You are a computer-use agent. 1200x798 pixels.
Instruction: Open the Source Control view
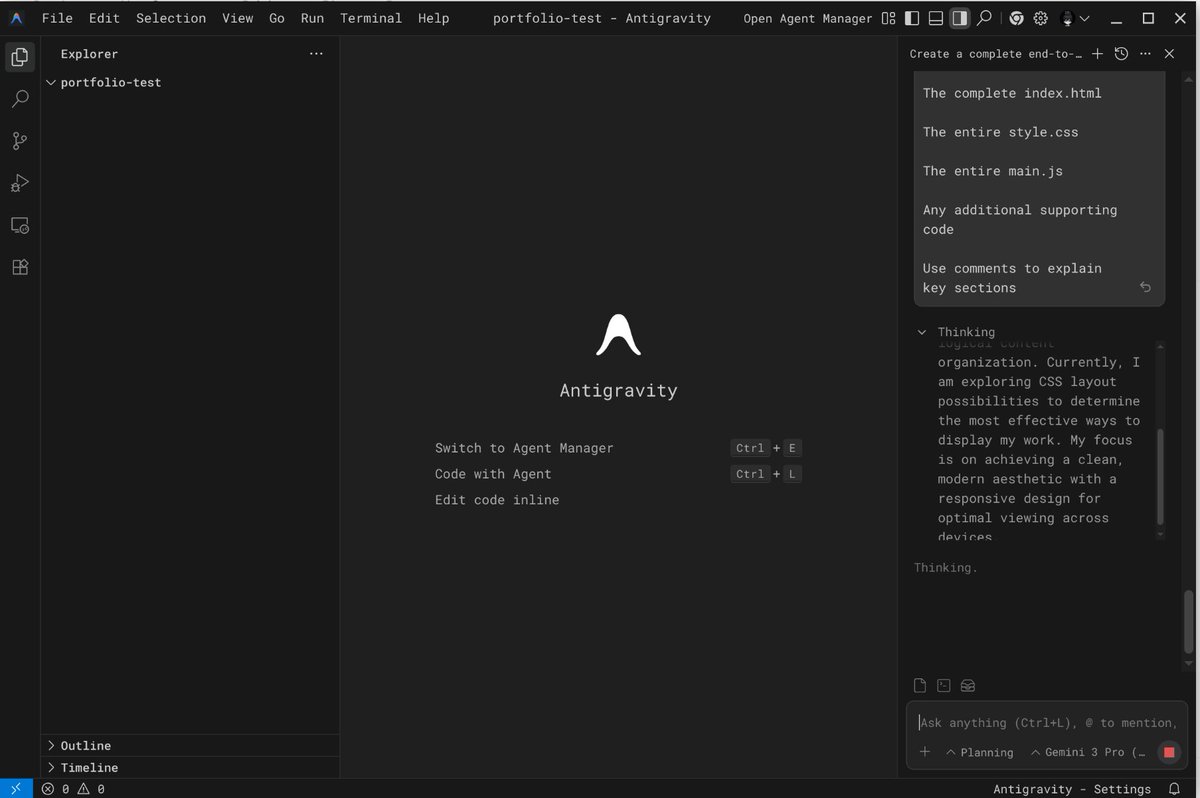pos(20,141)
